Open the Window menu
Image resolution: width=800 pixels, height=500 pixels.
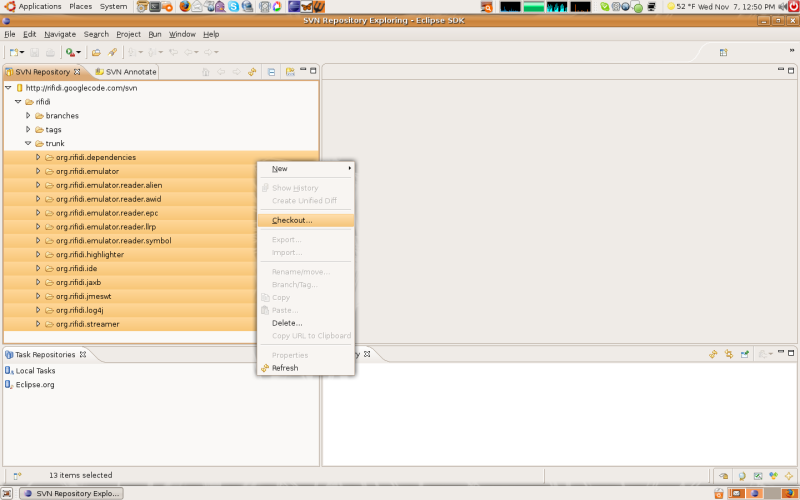(x=182, y=34)
